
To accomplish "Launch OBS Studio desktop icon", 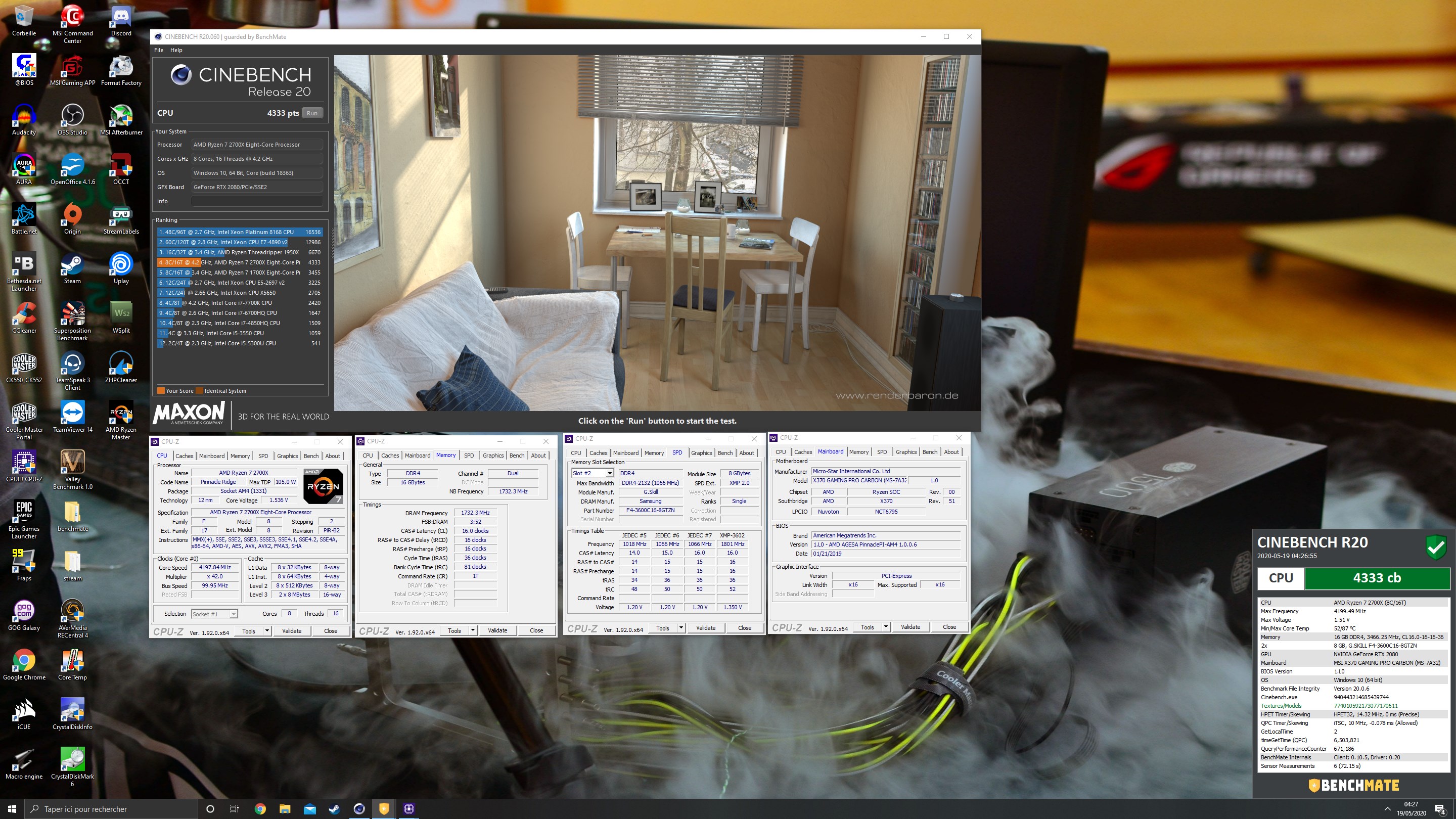I will [x=72, y=120].
